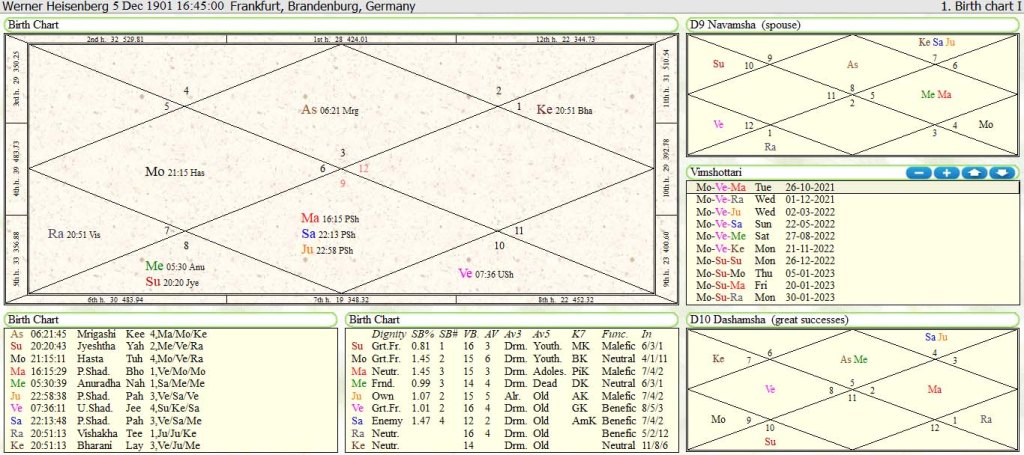Click the minus button in Vimshottari panel
This screenshot has height=455, width=1024.
pos(919,173)
